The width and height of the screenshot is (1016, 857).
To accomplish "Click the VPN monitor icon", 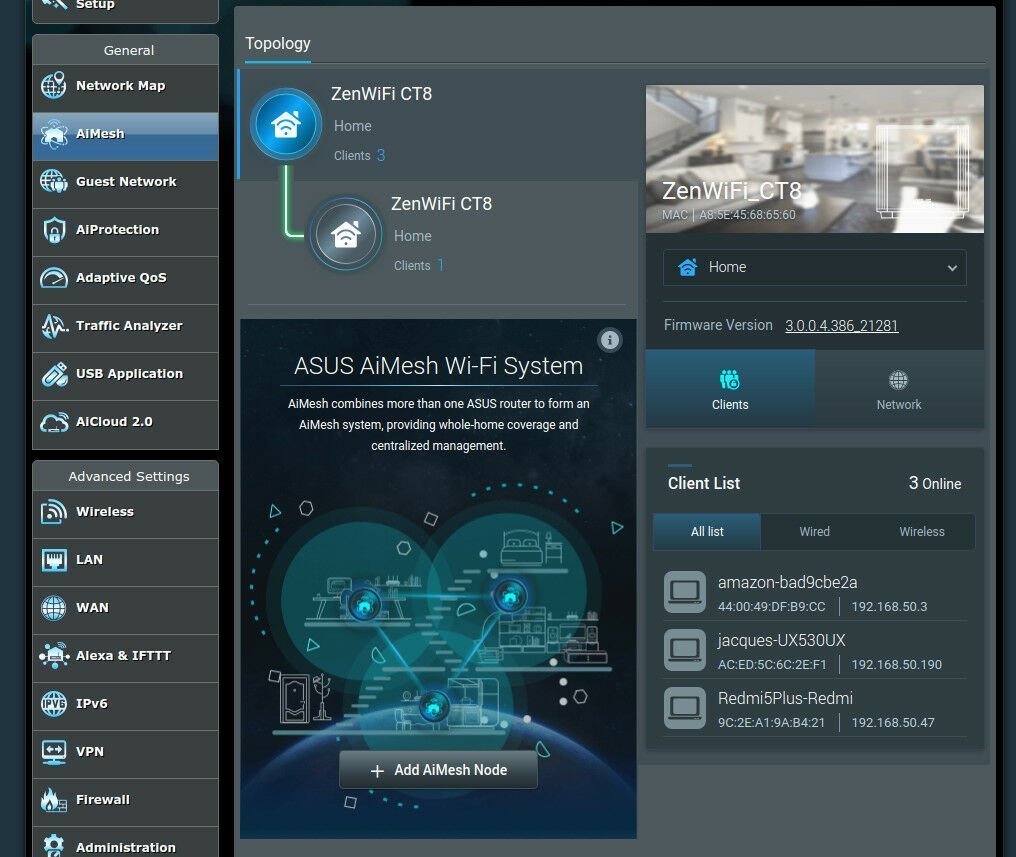I will pyautogui.click(x=54, y=752).
